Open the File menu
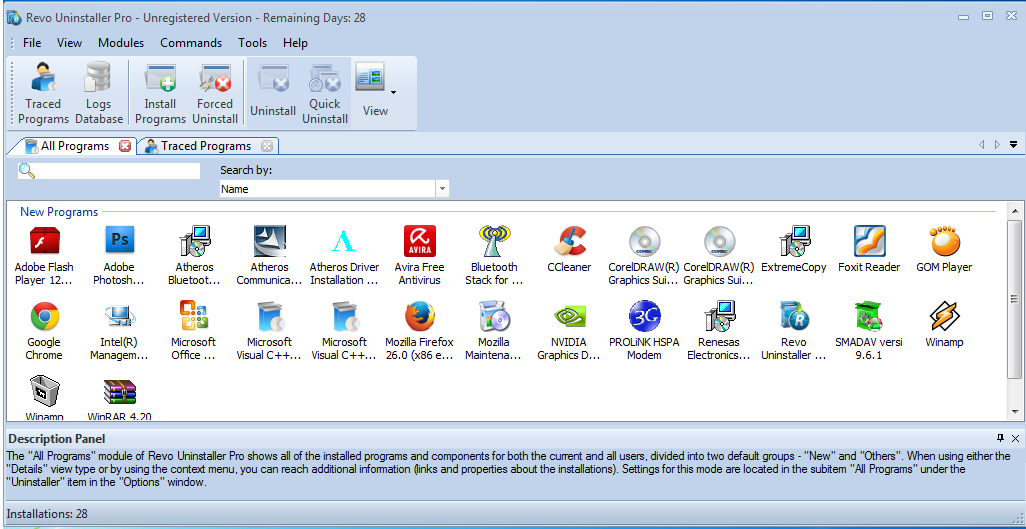Image resolution: width=1026 pixels, height=529 pixels. coord(31,43)
